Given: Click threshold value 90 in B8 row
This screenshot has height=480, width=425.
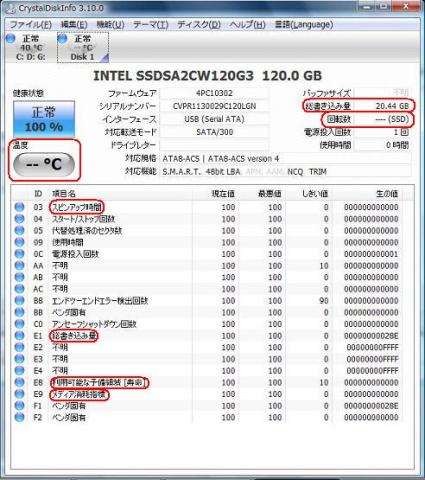Looking at the screenshot, I should tap(324, 301).
